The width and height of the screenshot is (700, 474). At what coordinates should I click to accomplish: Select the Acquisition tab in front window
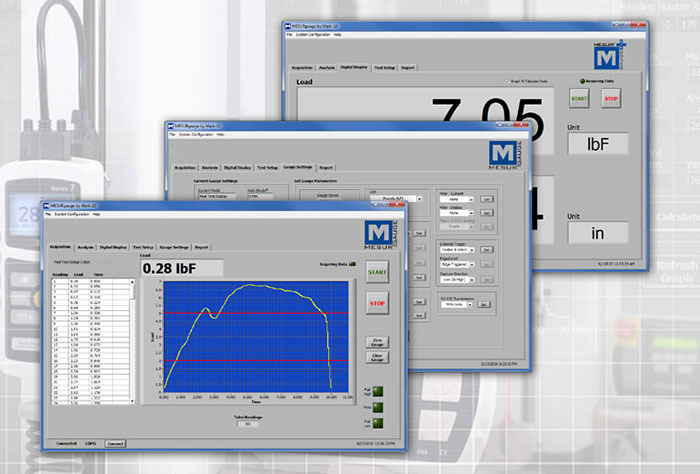point(60,246)
